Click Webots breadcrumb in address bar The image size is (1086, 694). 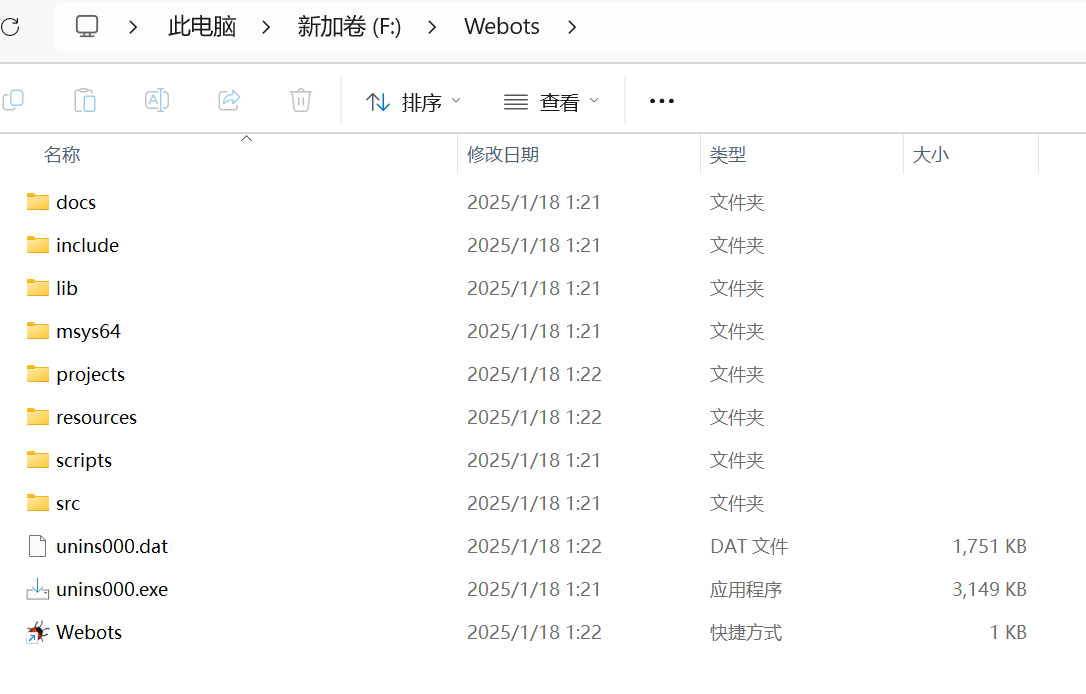[x=501, y=26]
